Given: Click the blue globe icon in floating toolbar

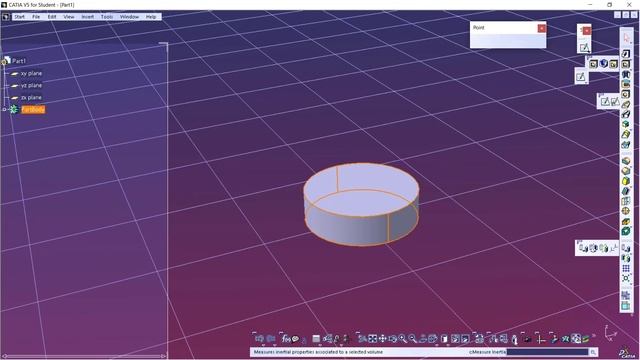Looking at the screenshot, I should (604, 64).
